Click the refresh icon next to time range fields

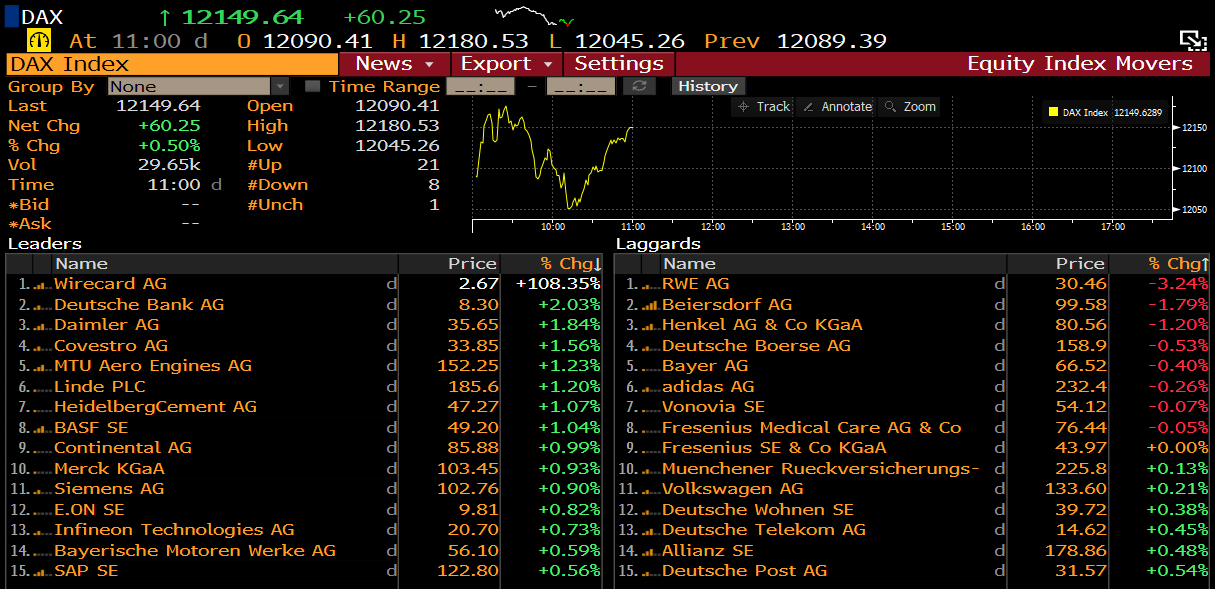coord(639,86)
